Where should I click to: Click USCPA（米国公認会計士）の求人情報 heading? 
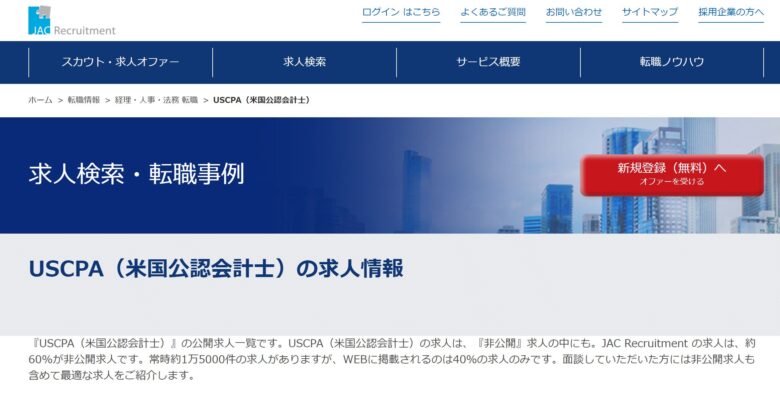tap(216, 269)
